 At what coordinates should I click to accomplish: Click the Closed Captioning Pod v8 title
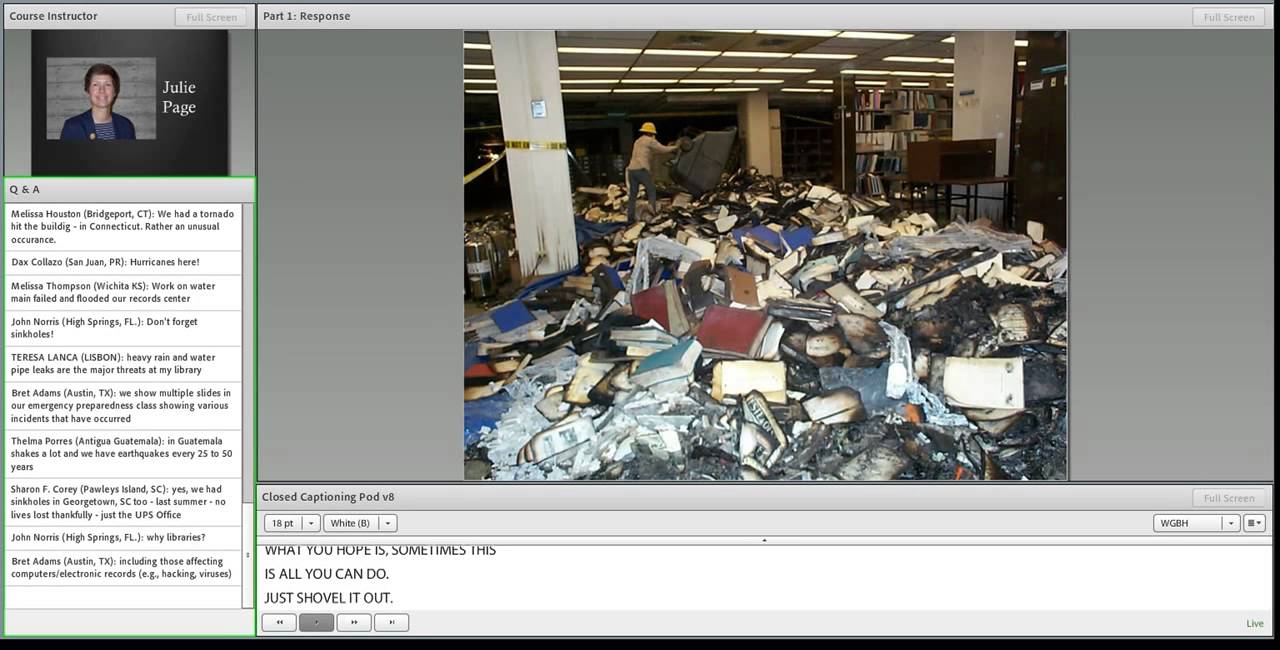tap(328, 497)
